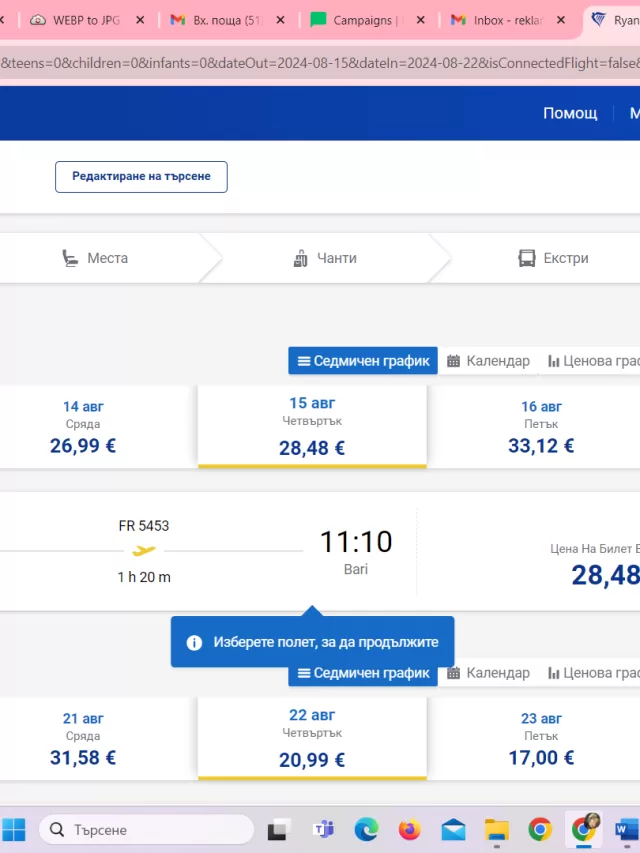This screenshot has width=640, height=853.
Task: Open the Помощ link in header
Action: pos(570,113)
